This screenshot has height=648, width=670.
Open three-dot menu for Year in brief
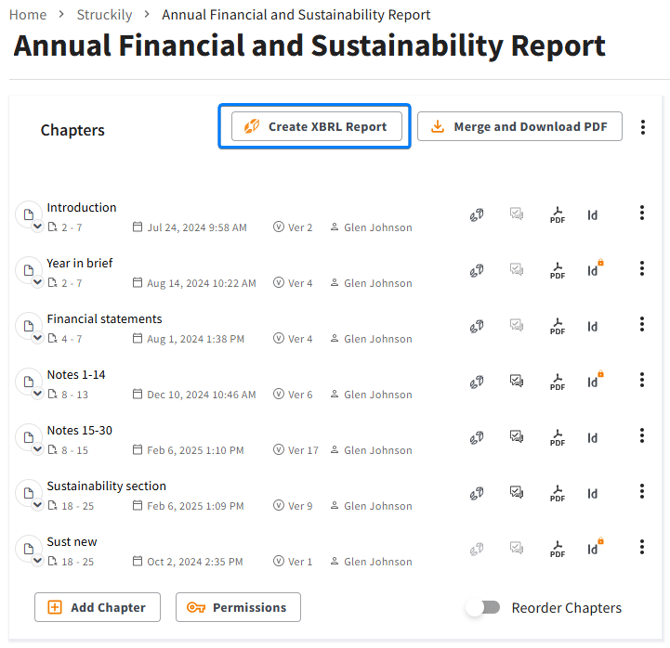point(642,269)
